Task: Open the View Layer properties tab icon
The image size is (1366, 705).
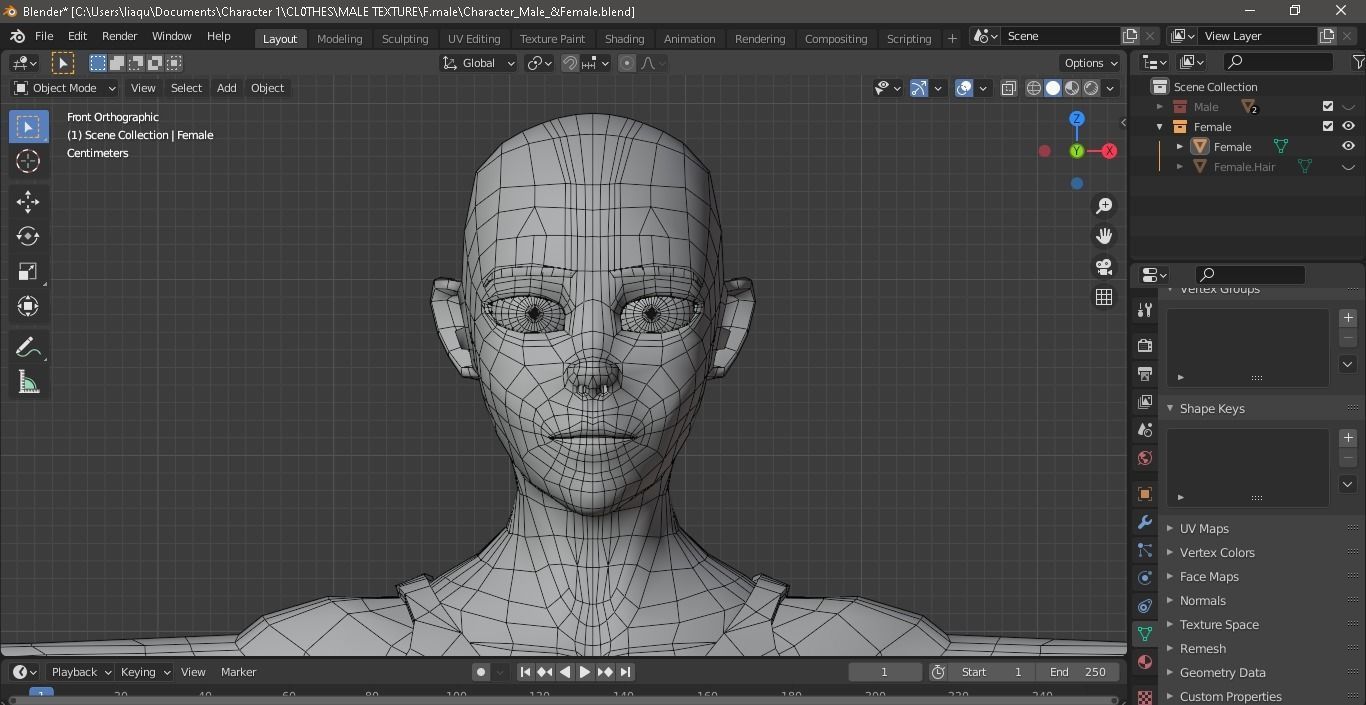Action: [x=1145, y=401]
